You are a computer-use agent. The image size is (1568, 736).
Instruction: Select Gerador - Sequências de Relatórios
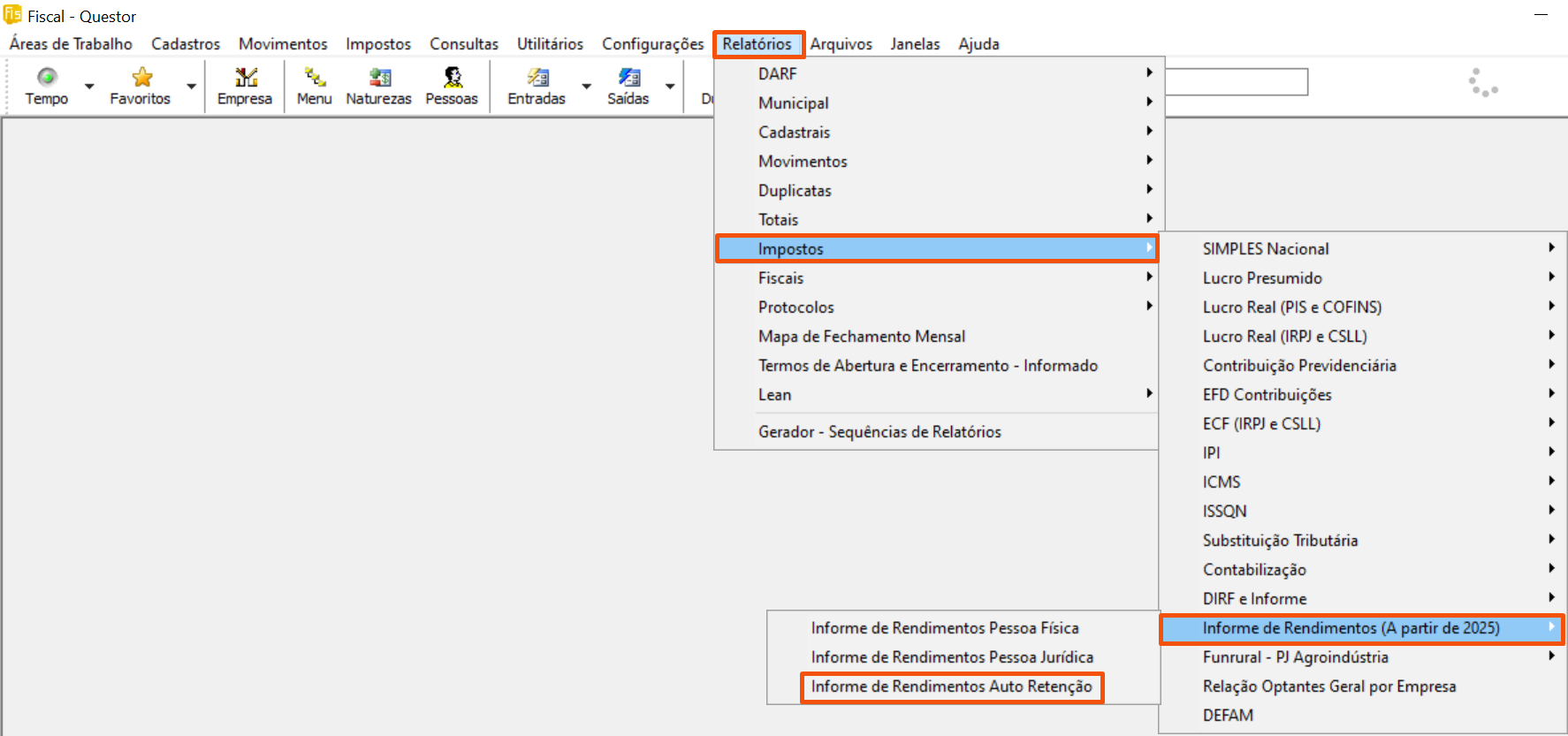pos(879,432)
